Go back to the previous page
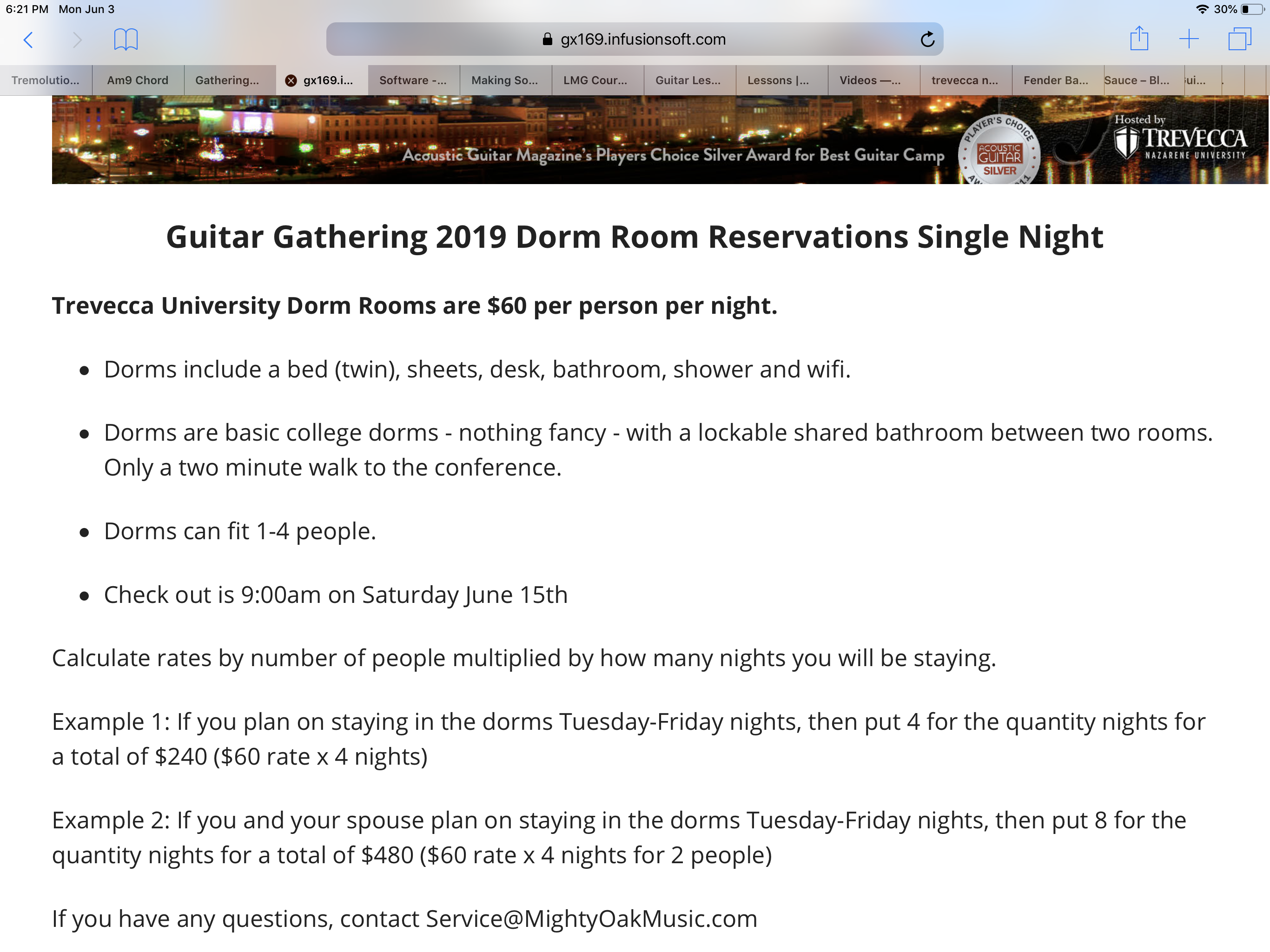The image size is (1270, 952). (x=28, y=40)
